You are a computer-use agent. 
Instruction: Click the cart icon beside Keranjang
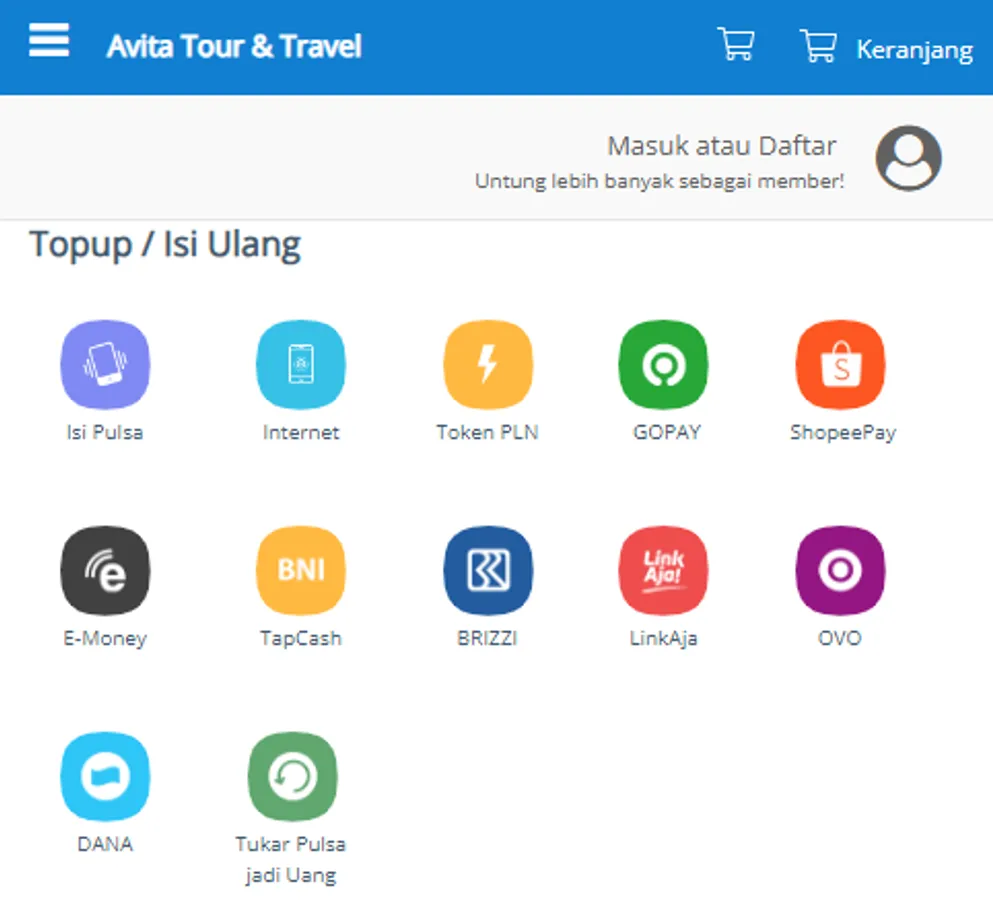(x=818, y=45)
